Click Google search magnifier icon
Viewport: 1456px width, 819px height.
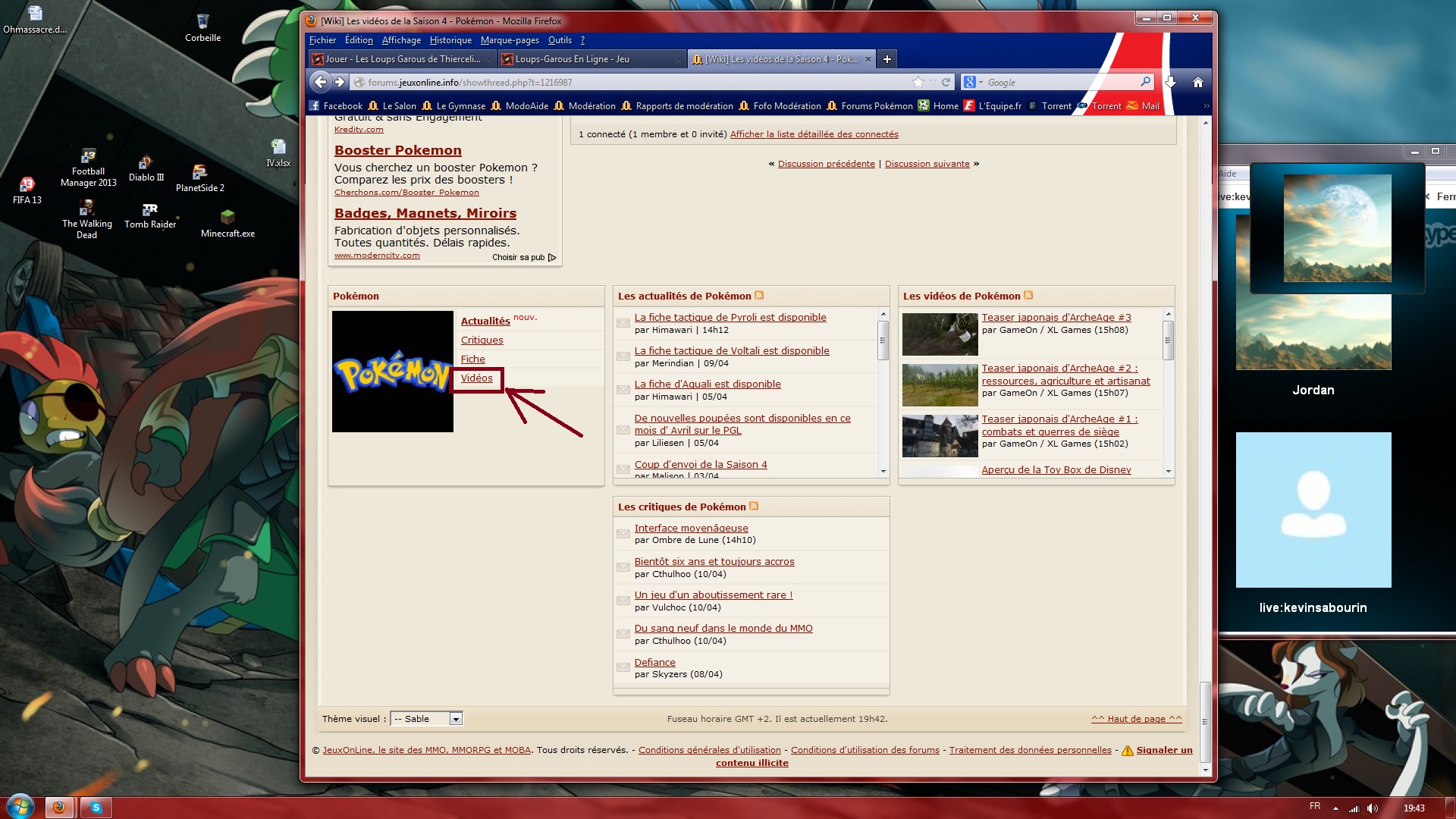point(1145,82)
